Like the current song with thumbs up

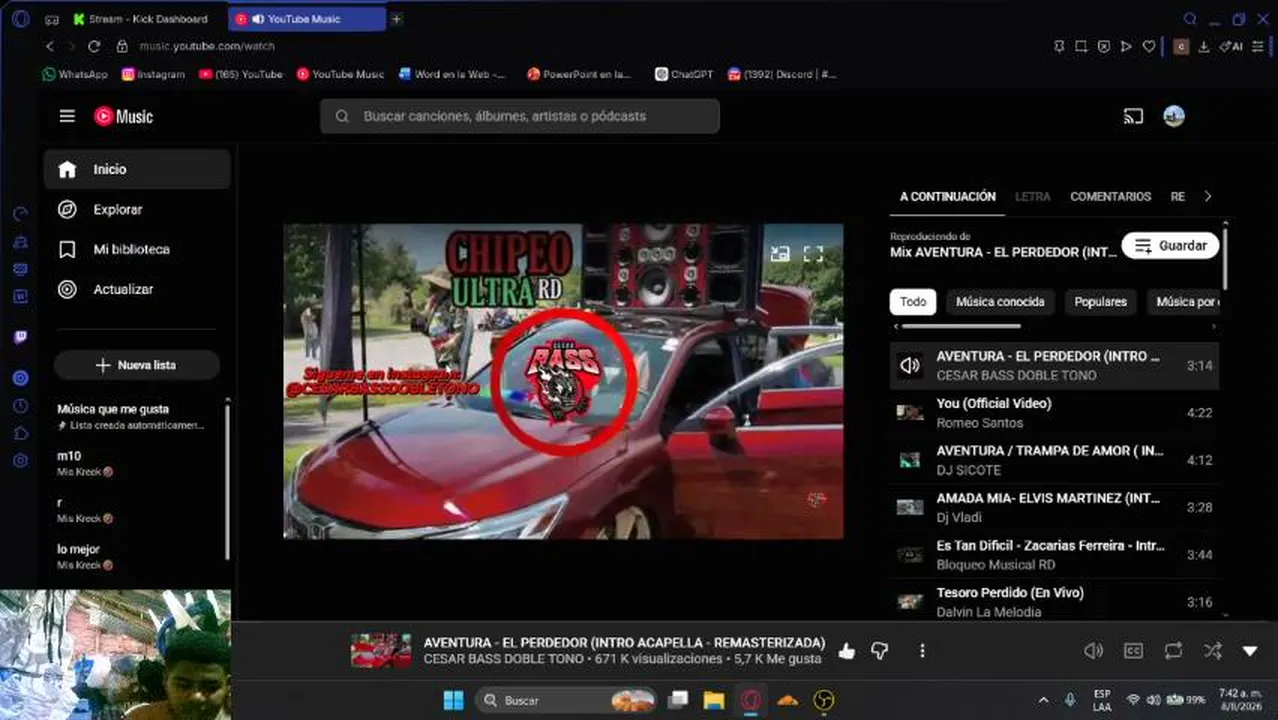(x=847, y=651)
